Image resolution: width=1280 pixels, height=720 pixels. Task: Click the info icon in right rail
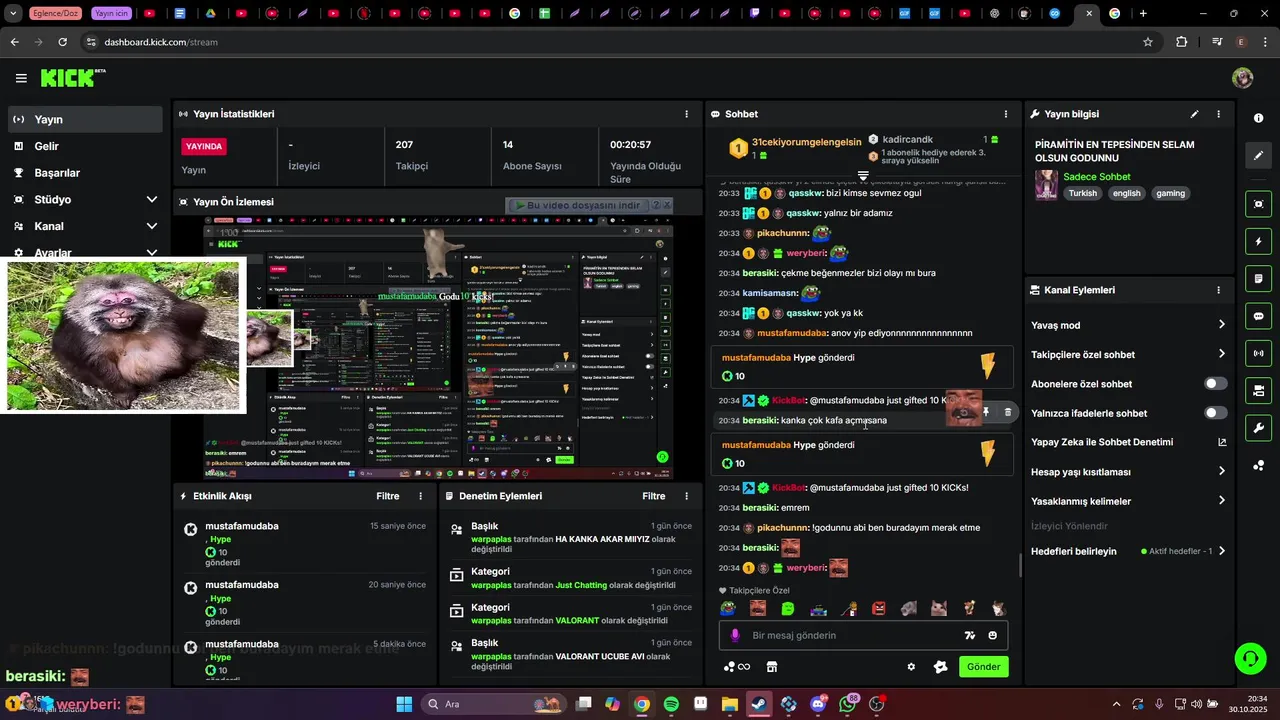[x=1258, y=118]
